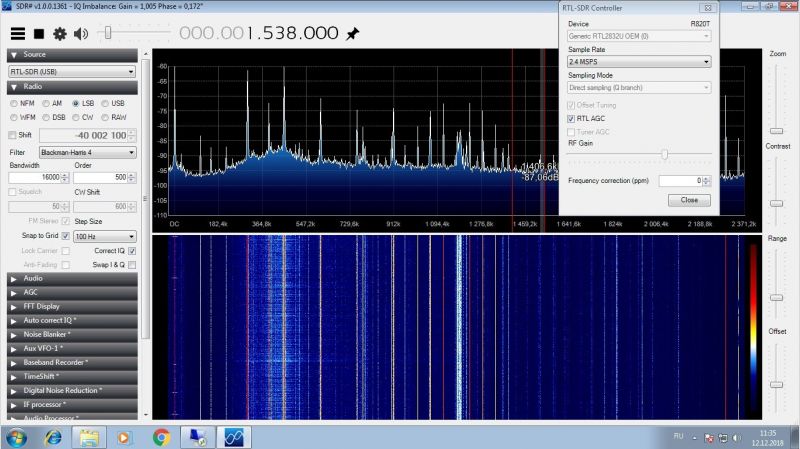Image resolution: width=800 pixels, height=449 pixels.
Task: Collapse the Radio panel
Action: pos(72,87)
